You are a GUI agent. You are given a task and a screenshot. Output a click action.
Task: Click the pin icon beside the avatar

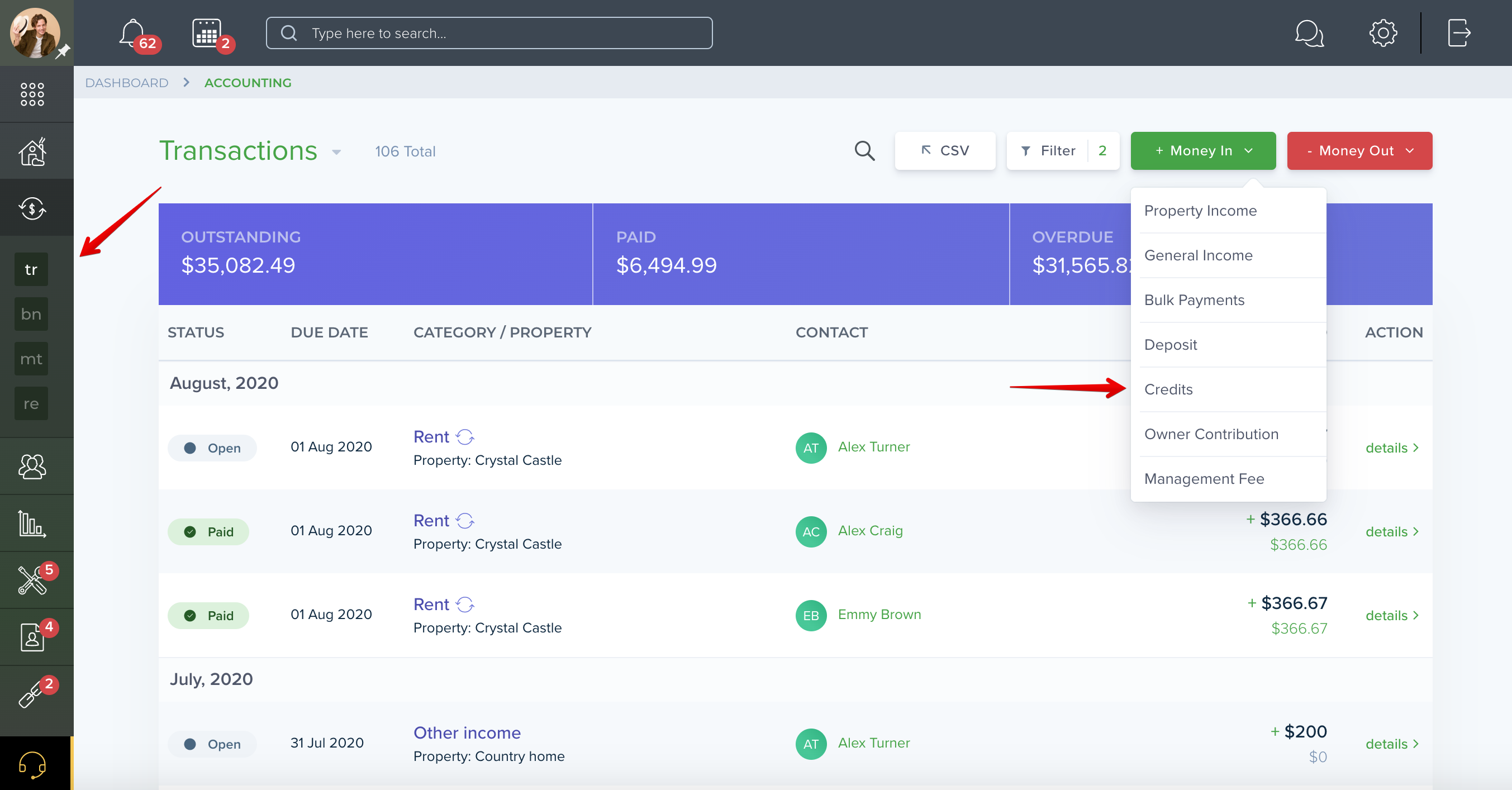pos(63,51)
